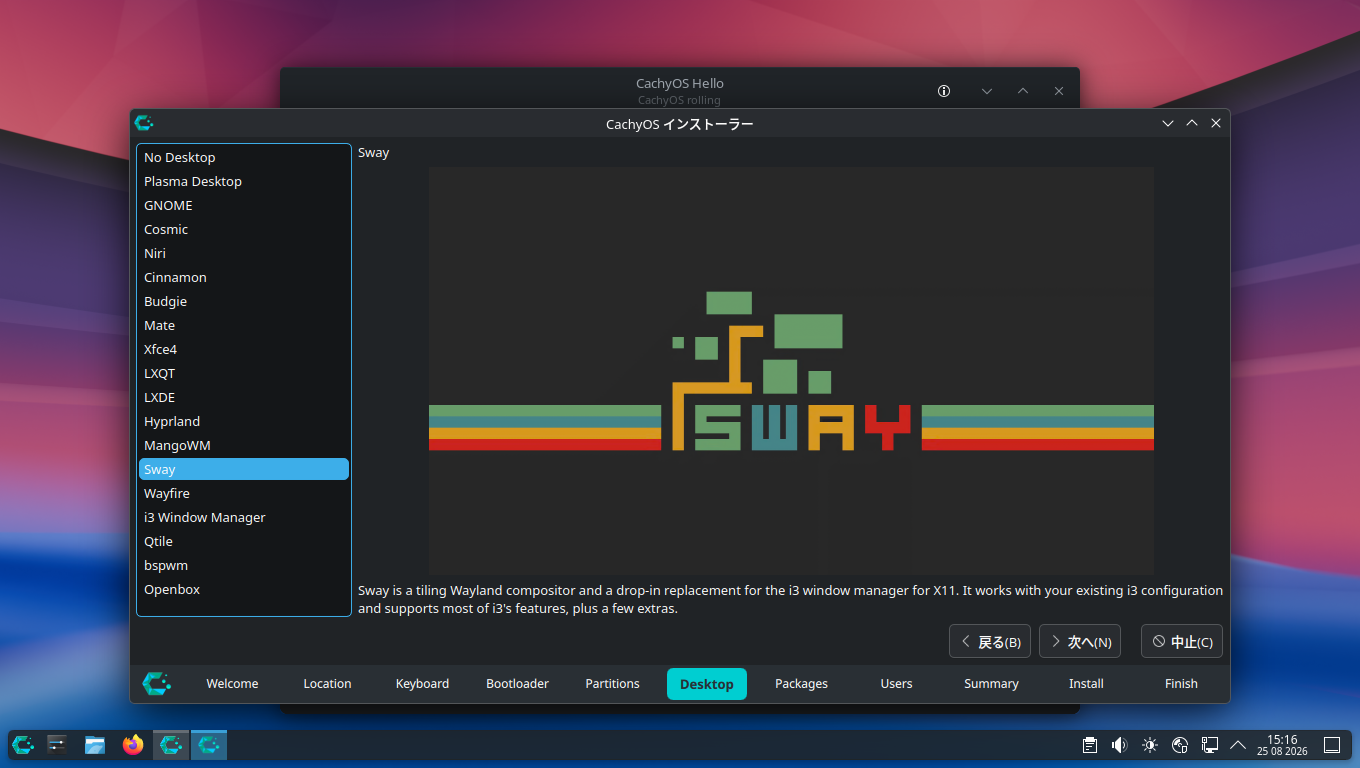Go to the Bootloader step
Screen dimensions: 1360x768
coord(517,684)
